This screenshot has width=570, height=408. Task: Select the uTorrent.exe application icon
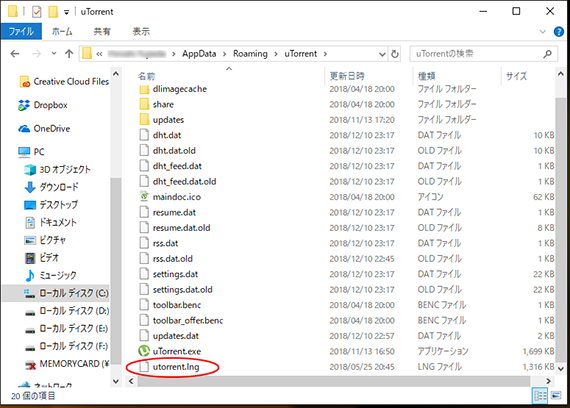pyautogui.click(x=144, y=351)
